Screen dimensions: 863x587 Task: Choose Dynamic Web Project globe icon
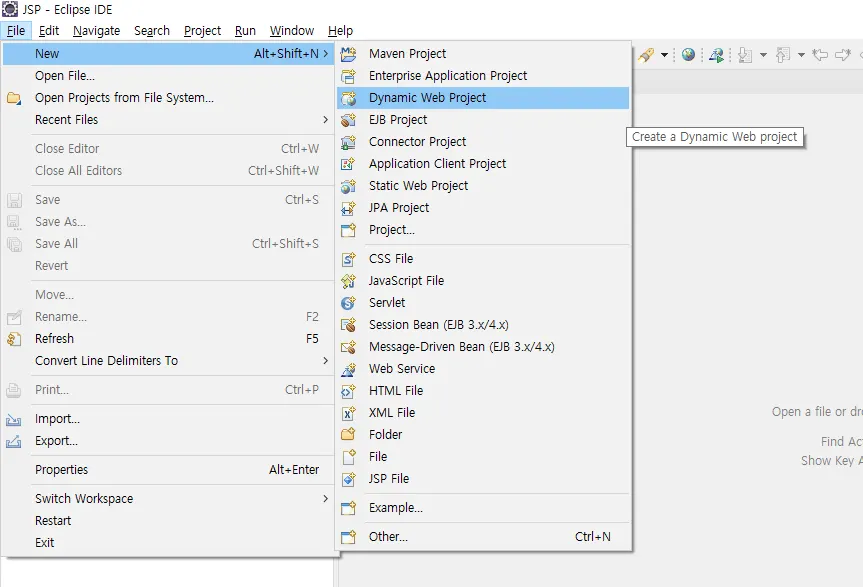coord(348,98)
